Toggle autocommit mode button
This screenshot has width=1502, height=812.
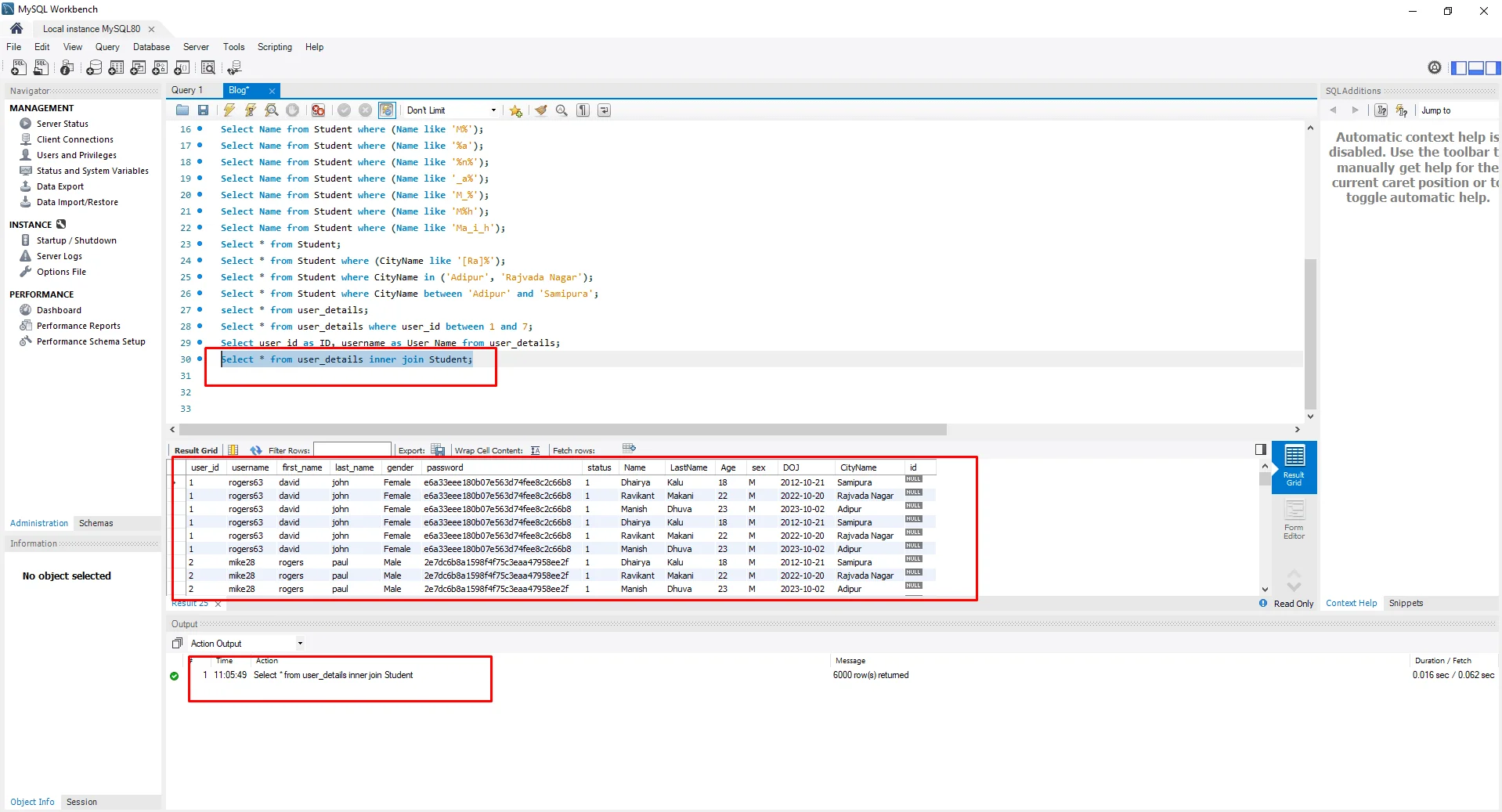point(386,110)
